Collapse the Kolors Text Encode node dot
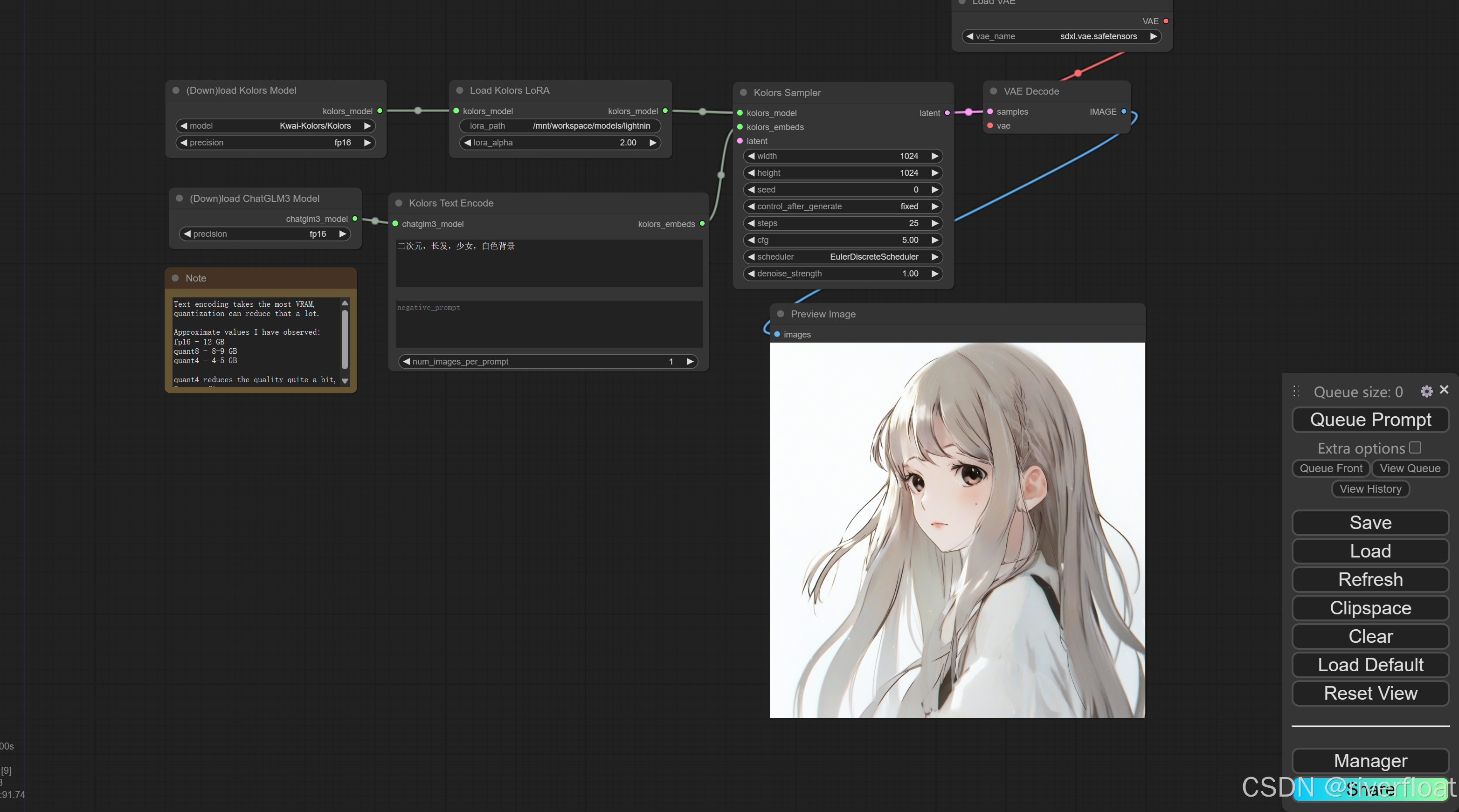This screenshot has height=812, width=1459. tap(398, 203)
